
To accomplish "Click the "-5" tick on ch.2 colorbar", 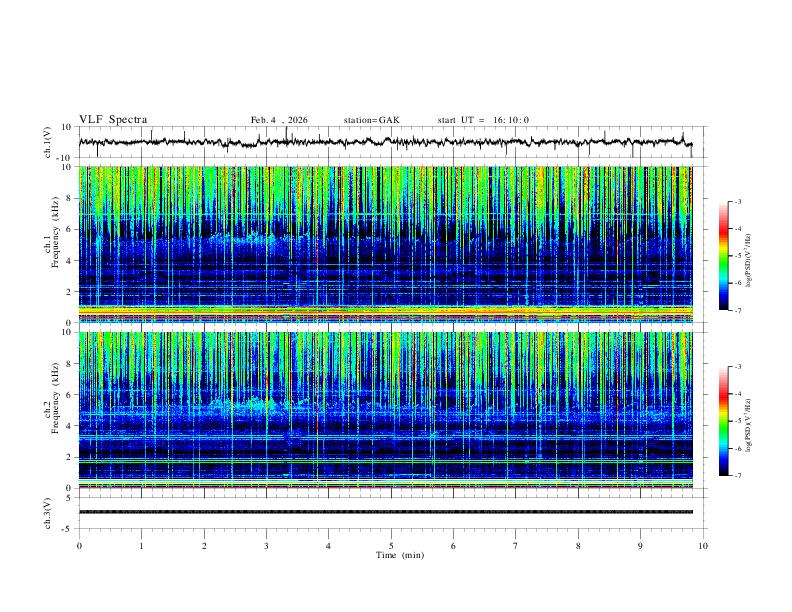I will pyautogui.click(x=737, y=421).
